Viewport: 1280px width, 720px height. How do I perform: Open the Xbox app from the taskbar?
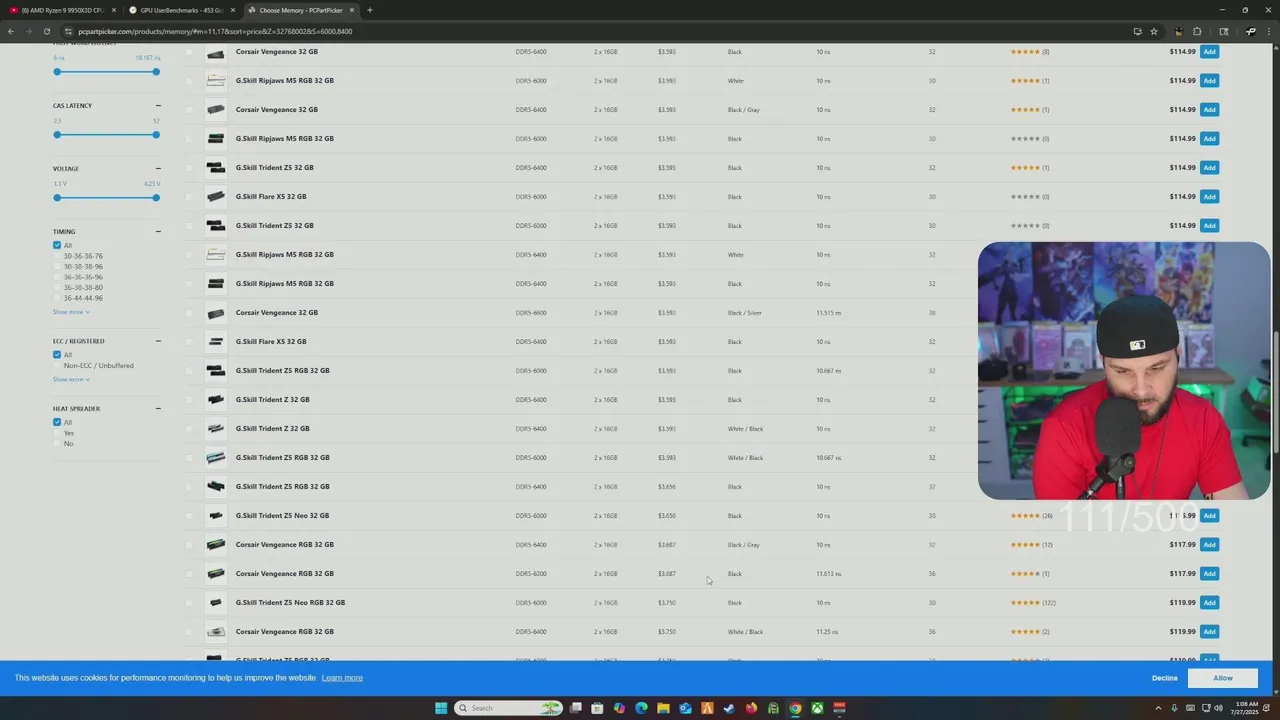pyautogui.click(x=817, y=708)
